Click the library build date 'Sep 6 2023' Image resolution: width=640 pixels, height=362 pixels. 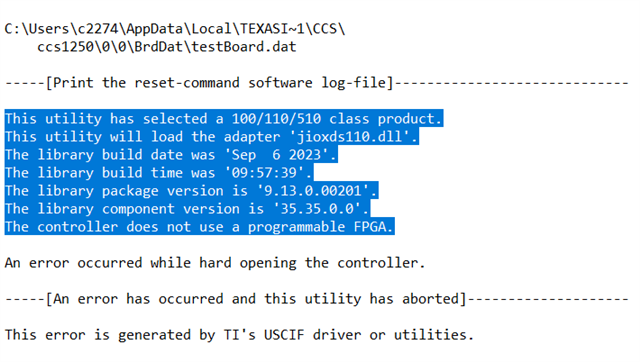(x=280, y=155)
